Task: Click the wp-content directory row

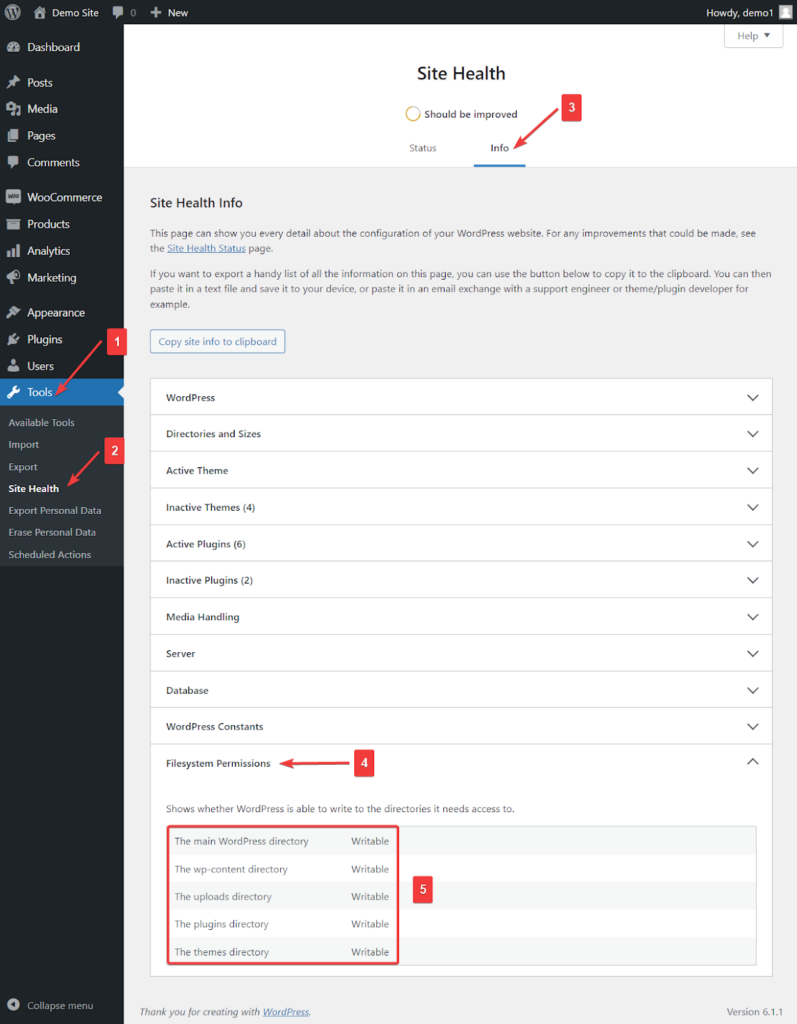Action: pos(461,869)
